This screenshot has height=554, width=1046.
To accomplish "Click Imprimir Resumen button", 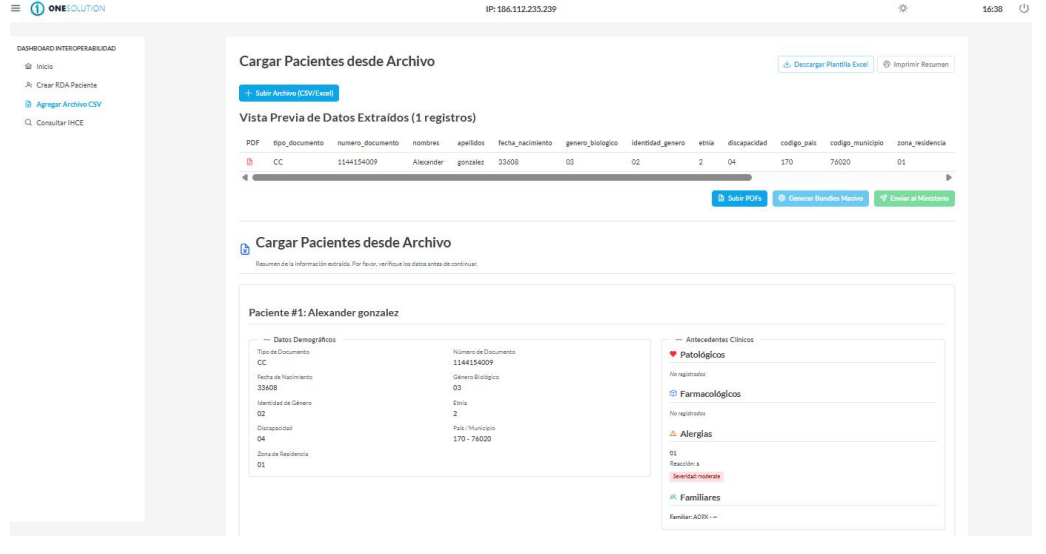I will coord(916,65).
